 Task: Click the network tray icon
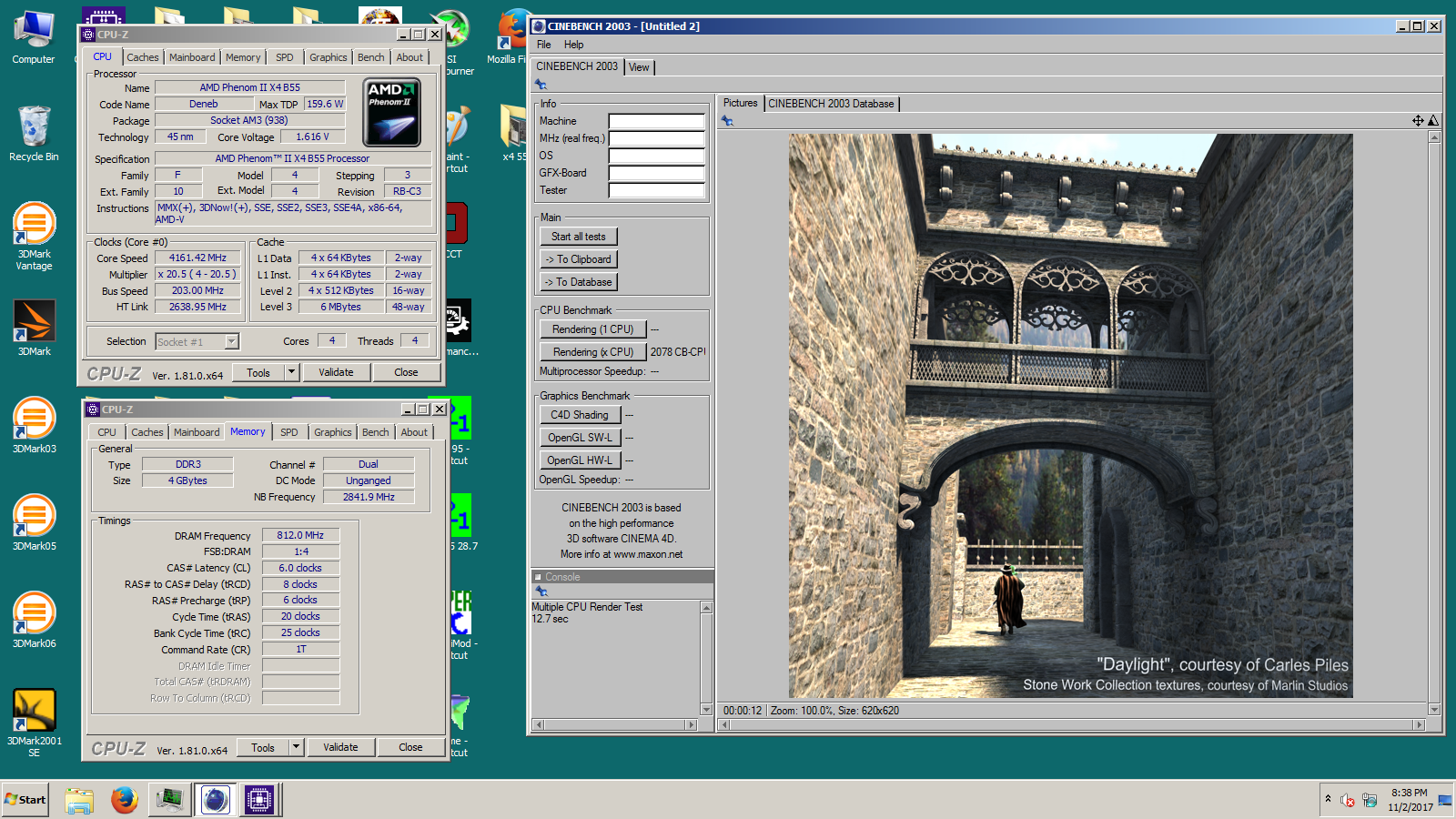pyautogui.click(x=1370, y=800)
